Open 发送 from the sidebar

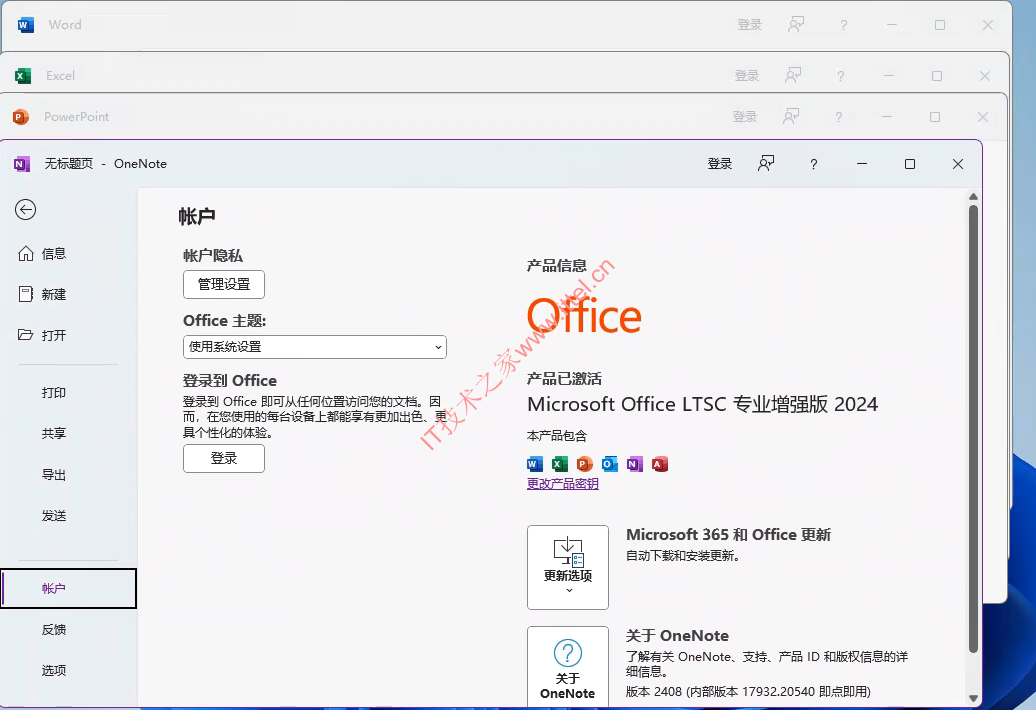click(x=54, y=516)
